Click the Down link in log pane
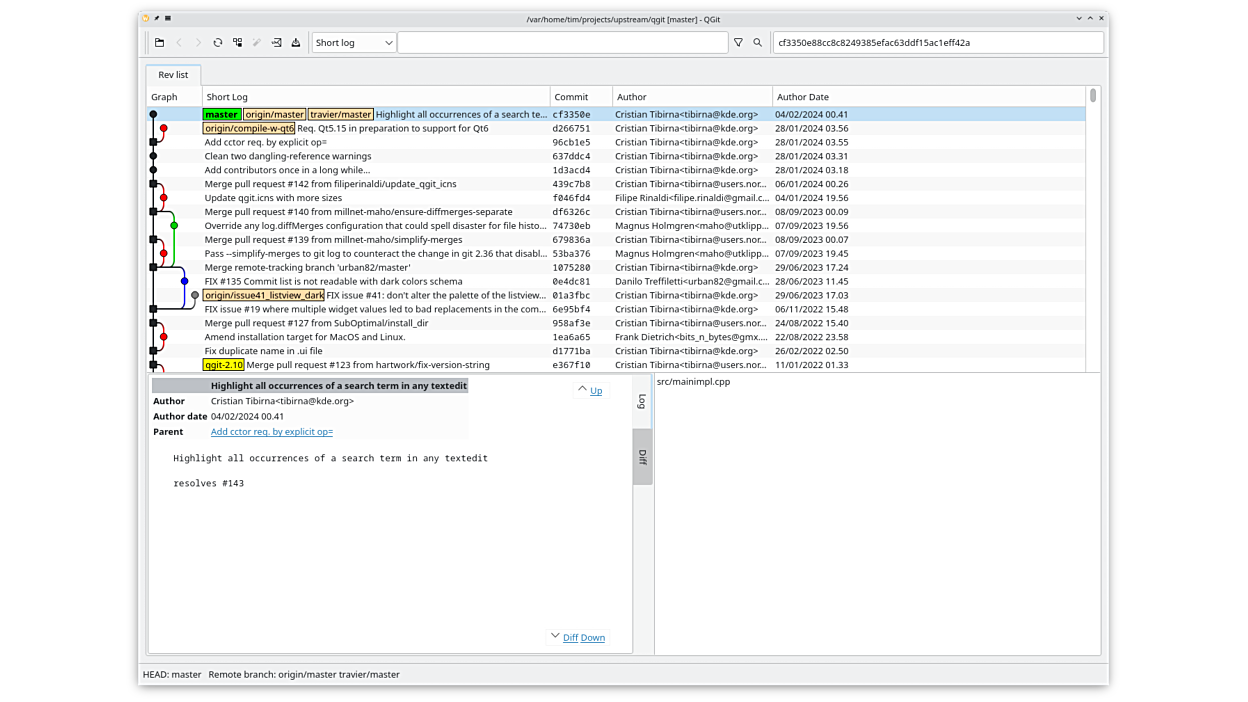The height and width of the screenshot is (702, 1248). 593,638
